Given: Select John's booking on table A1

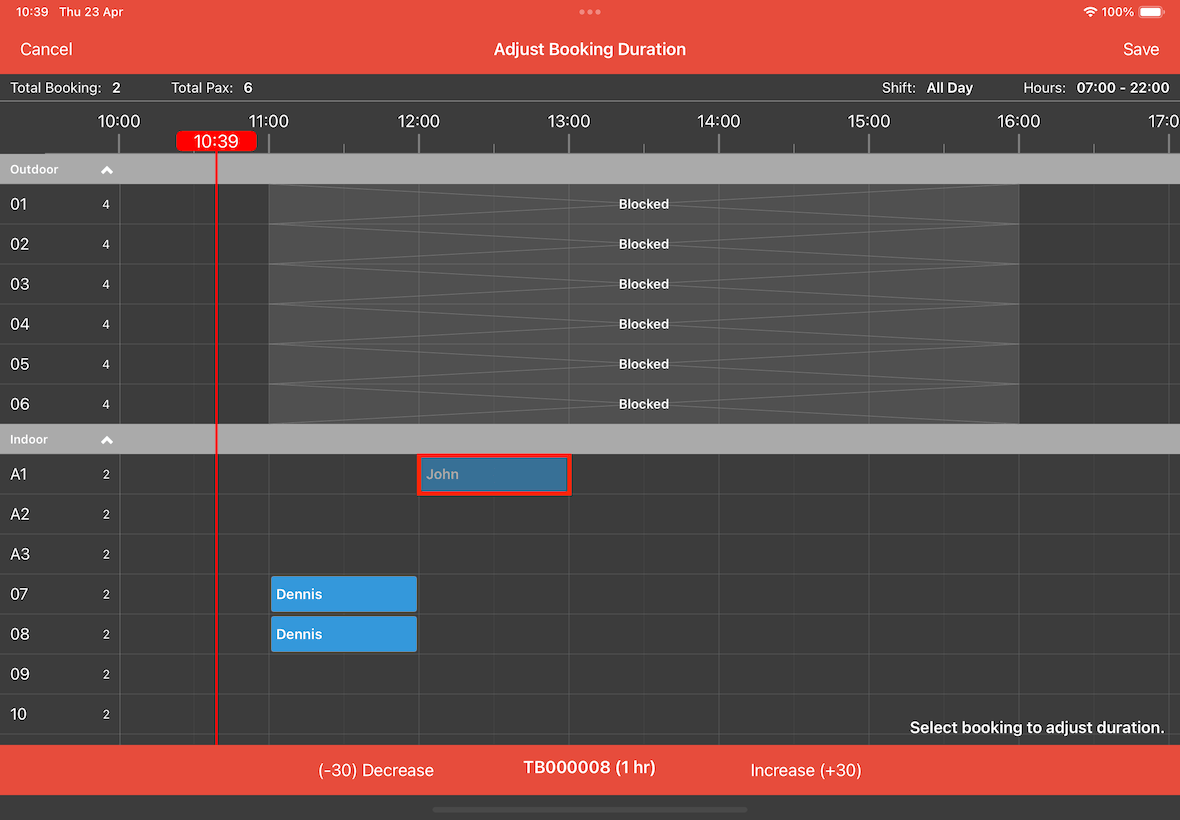Looking at the screenshot, I should pyautogui.click(x=494, y=475).
